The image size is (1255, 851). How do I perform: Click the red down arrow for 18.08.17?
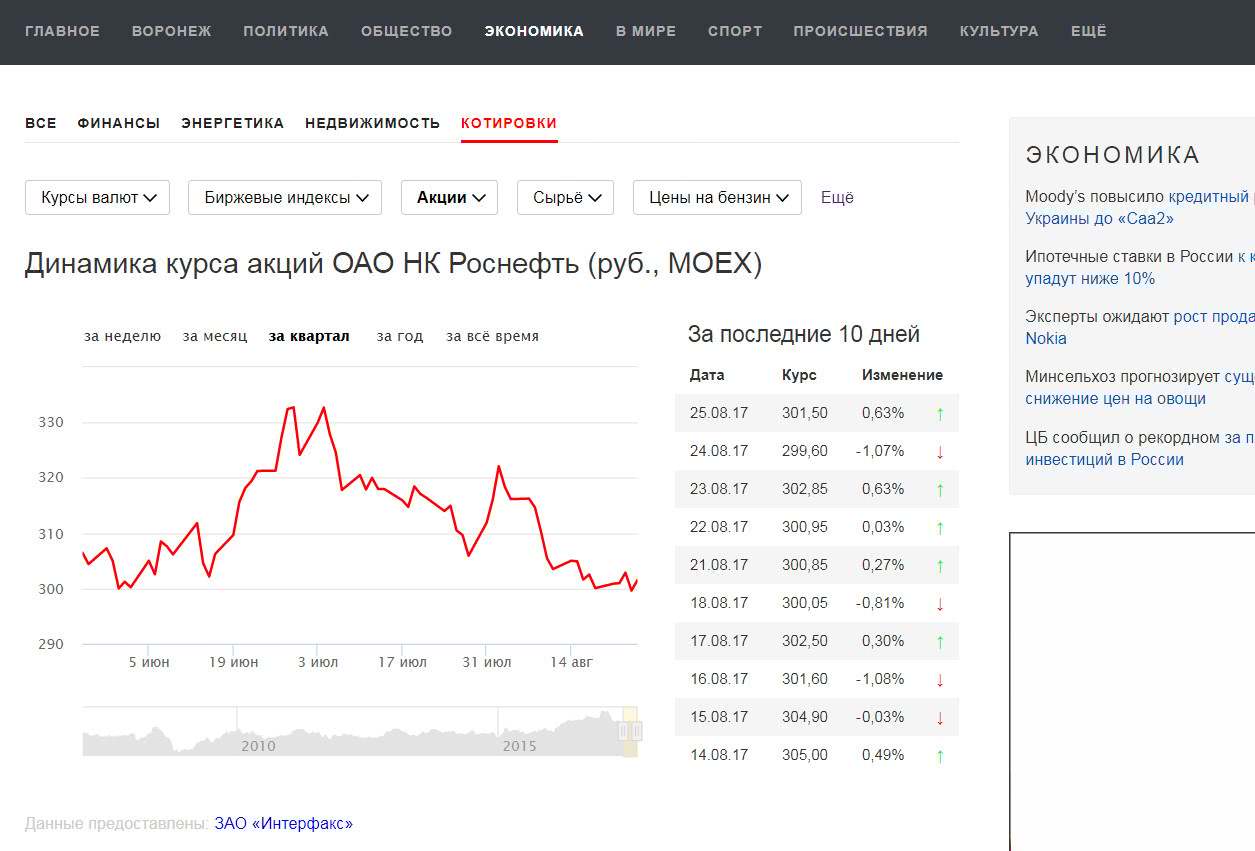coord(940,604)
